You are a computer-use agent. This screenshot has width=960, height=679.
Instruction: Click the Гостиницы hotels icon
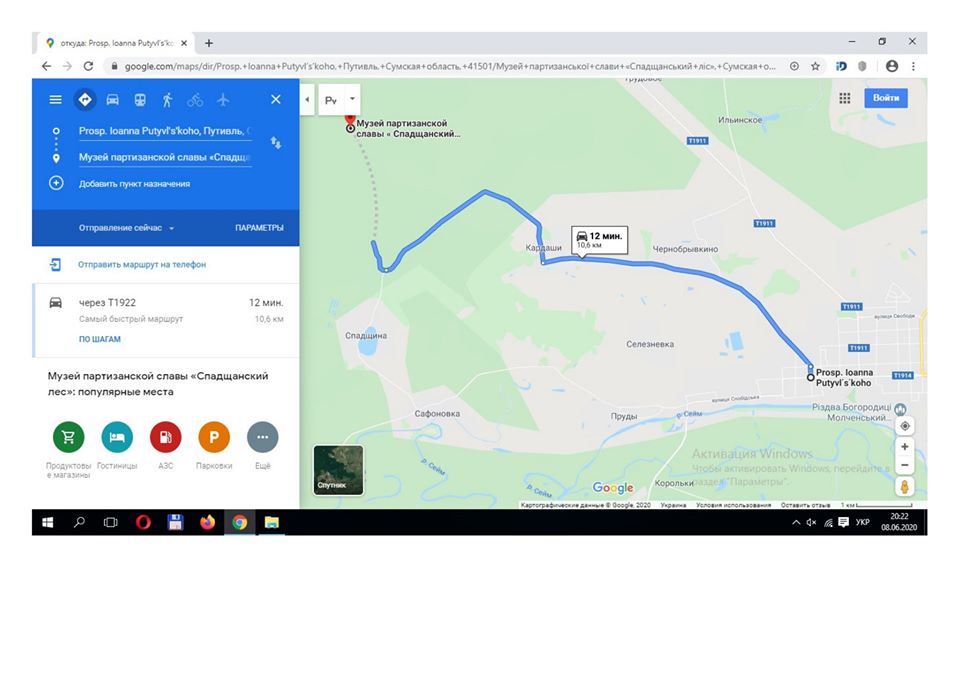117,437
